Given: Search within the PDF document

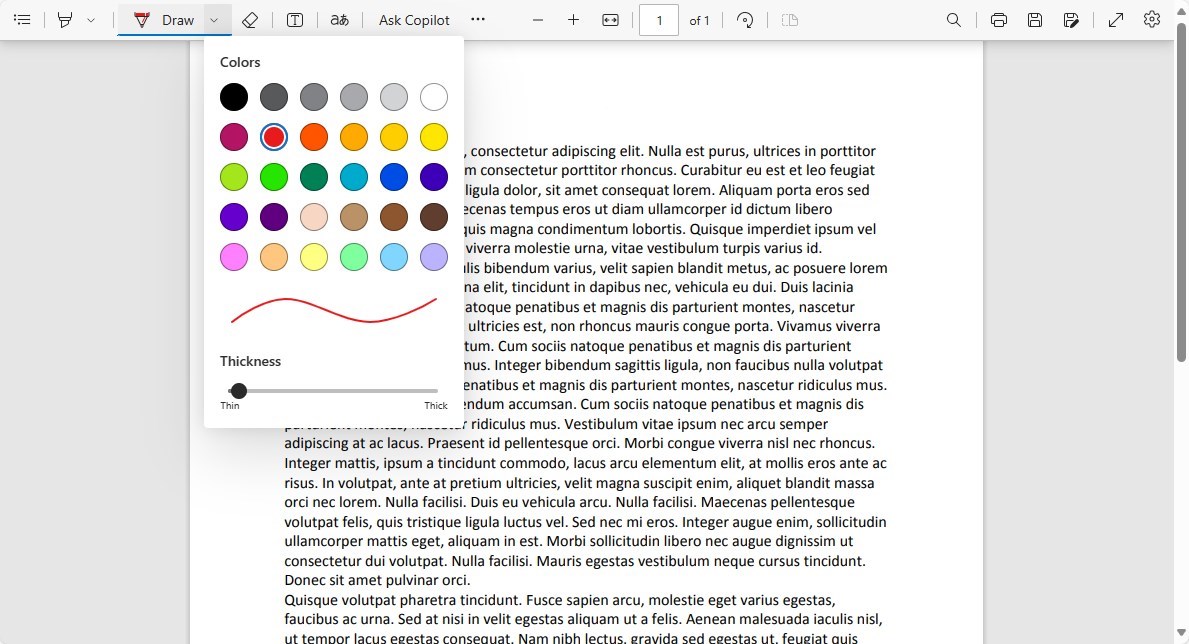Looking at the screenshot, I should pos(953,19).
